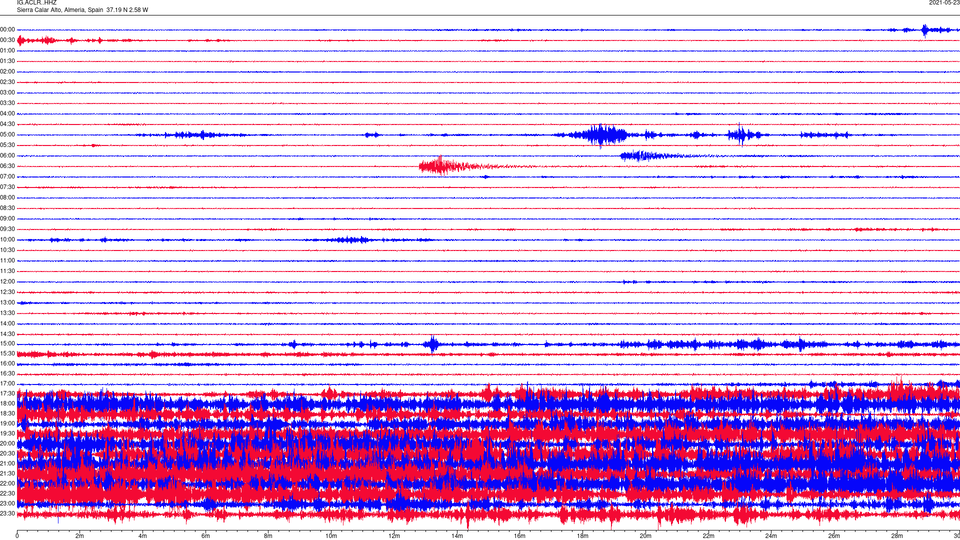The width and height of the screenshot is (960, 540).
Task: Click the '24m' x-axis tick label
Action: [x=771, y=536]
